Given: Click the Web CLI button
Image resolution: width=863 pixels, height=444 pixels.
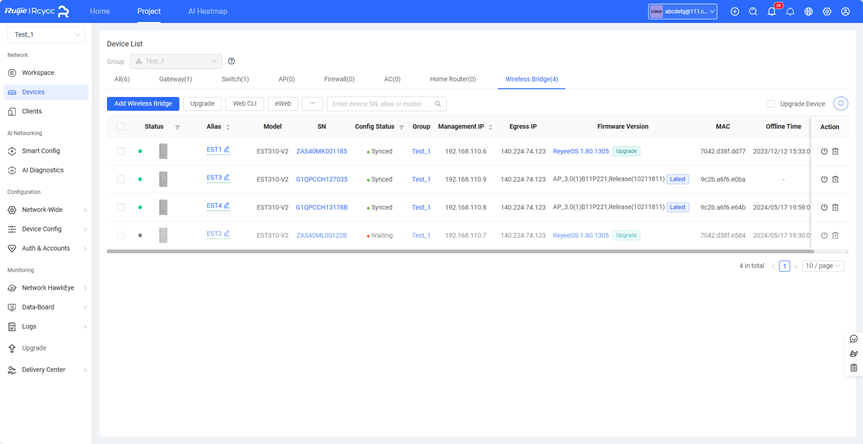Looking at the screenshot, I should 245,103.
